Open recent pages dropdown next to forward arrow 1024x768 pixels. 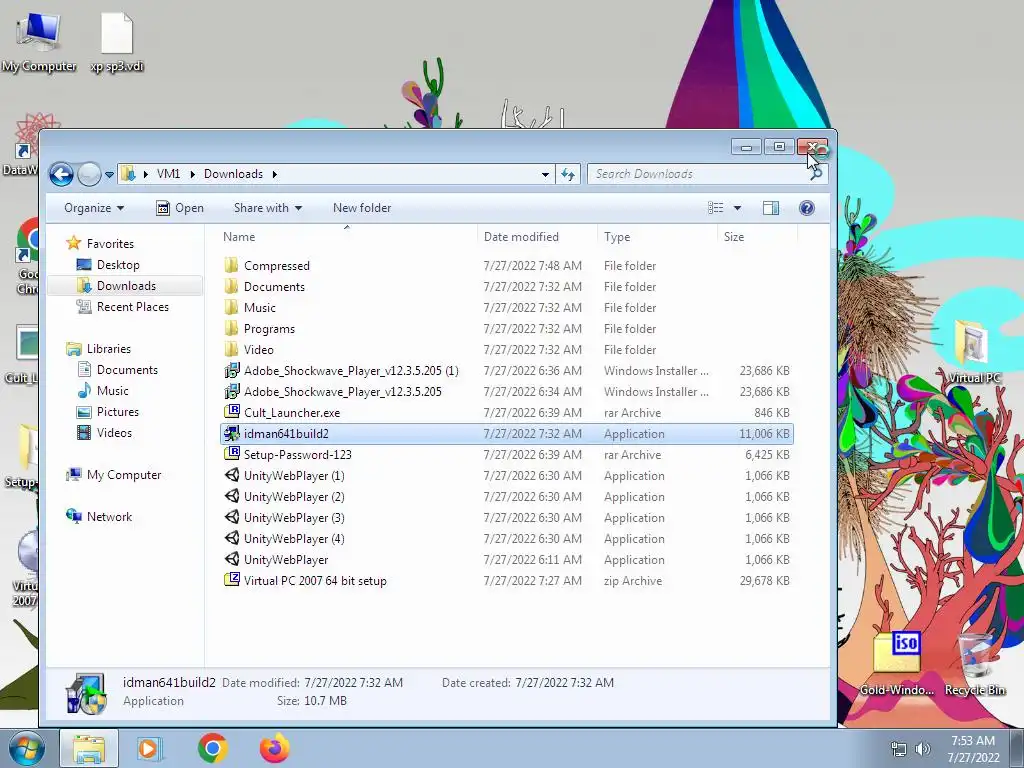(x=109, y=174)
